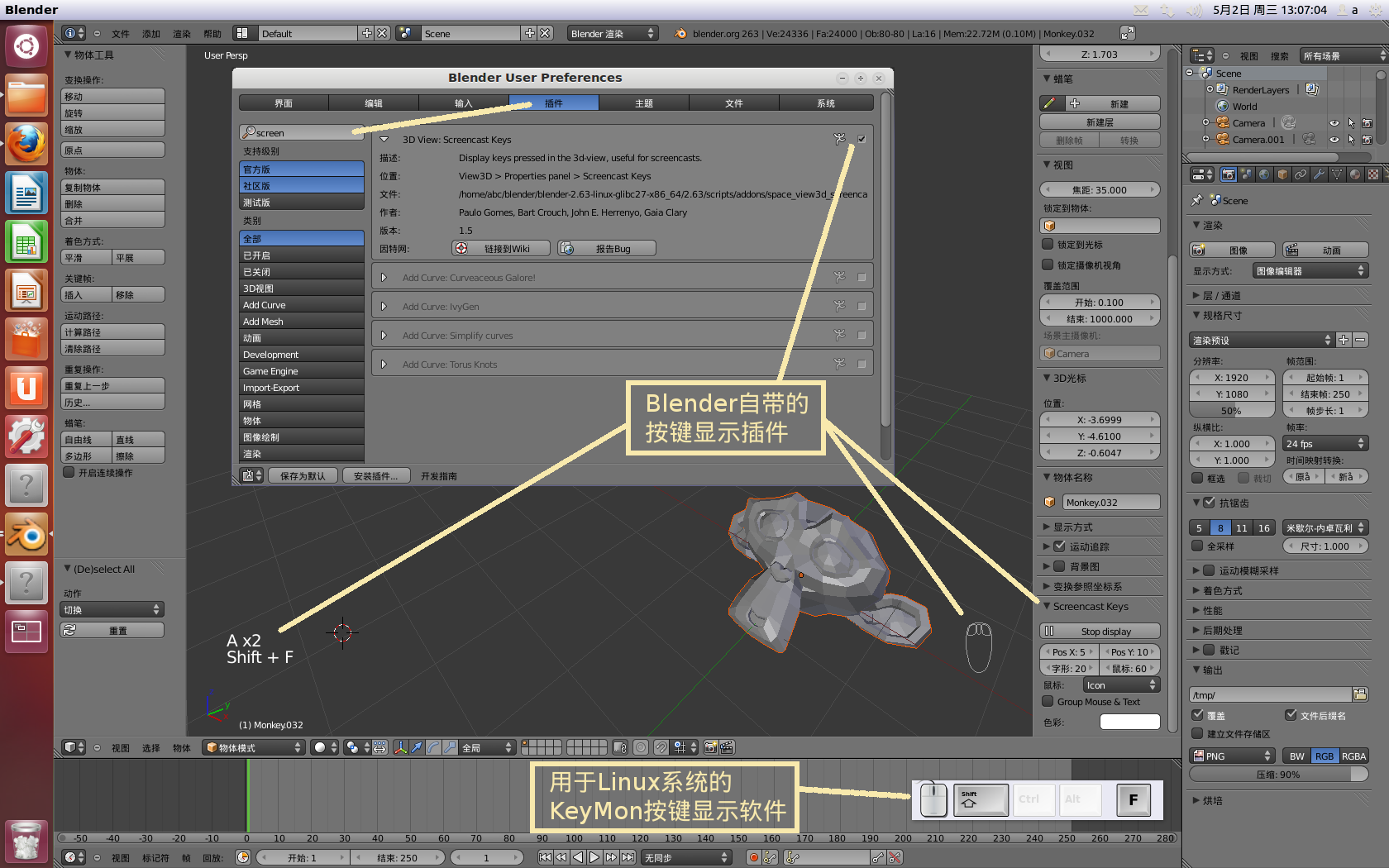This screenshot has width=1389, height=868.
Task: Open the 24 fps frame rate dropdown
Action: point(1325,444)
